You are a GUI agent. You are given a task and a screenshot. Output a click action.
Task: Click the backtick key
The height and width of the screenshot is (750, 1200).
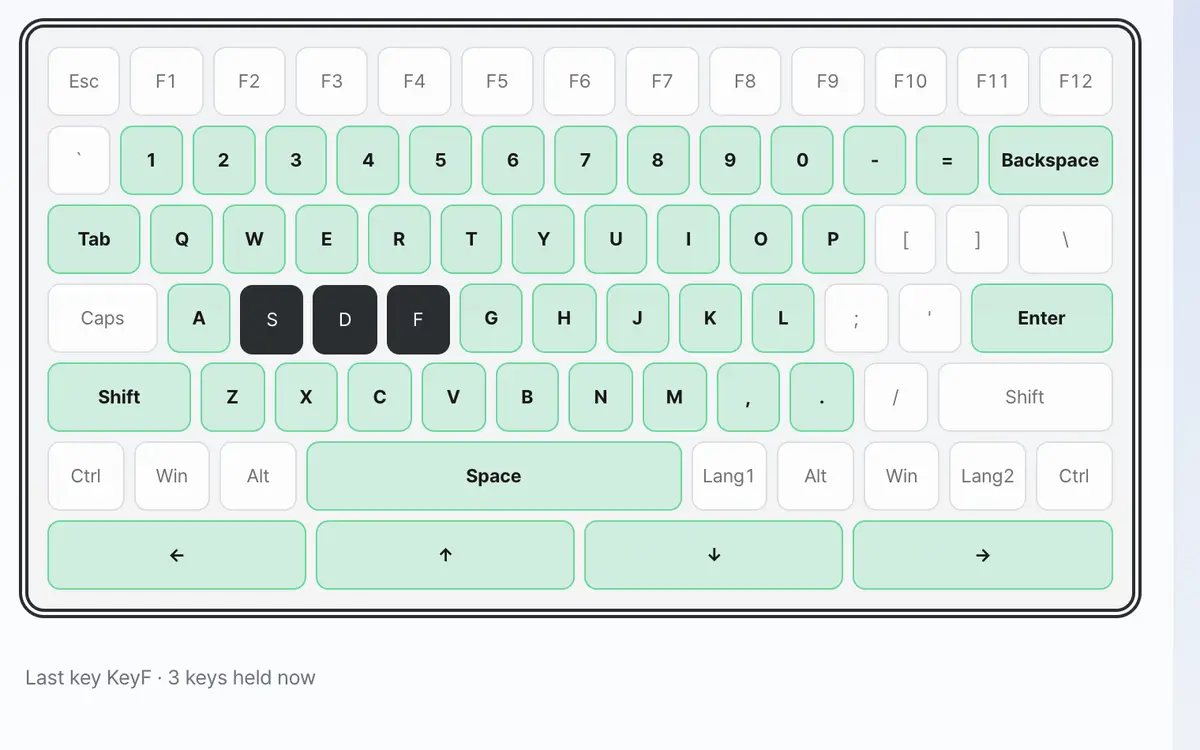[x=79, y=160]
